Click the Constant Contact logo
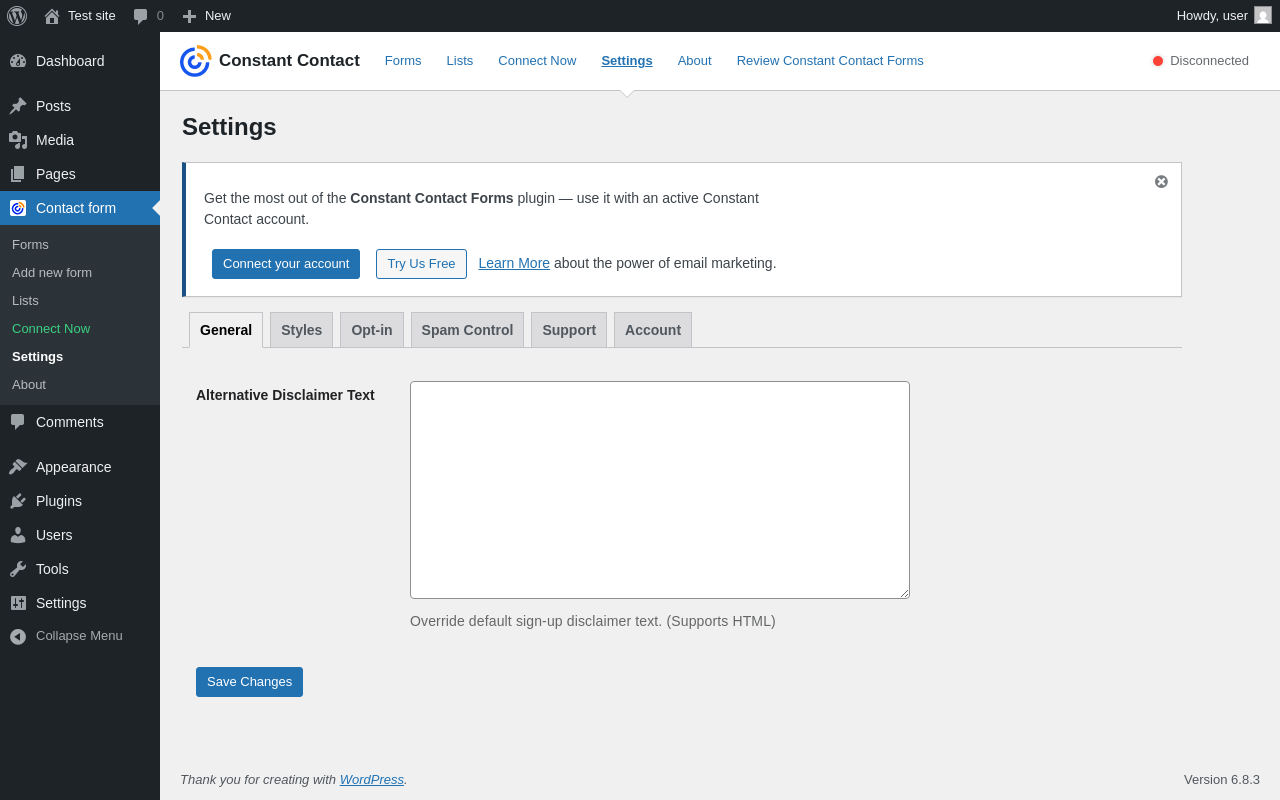 point(195,61)
